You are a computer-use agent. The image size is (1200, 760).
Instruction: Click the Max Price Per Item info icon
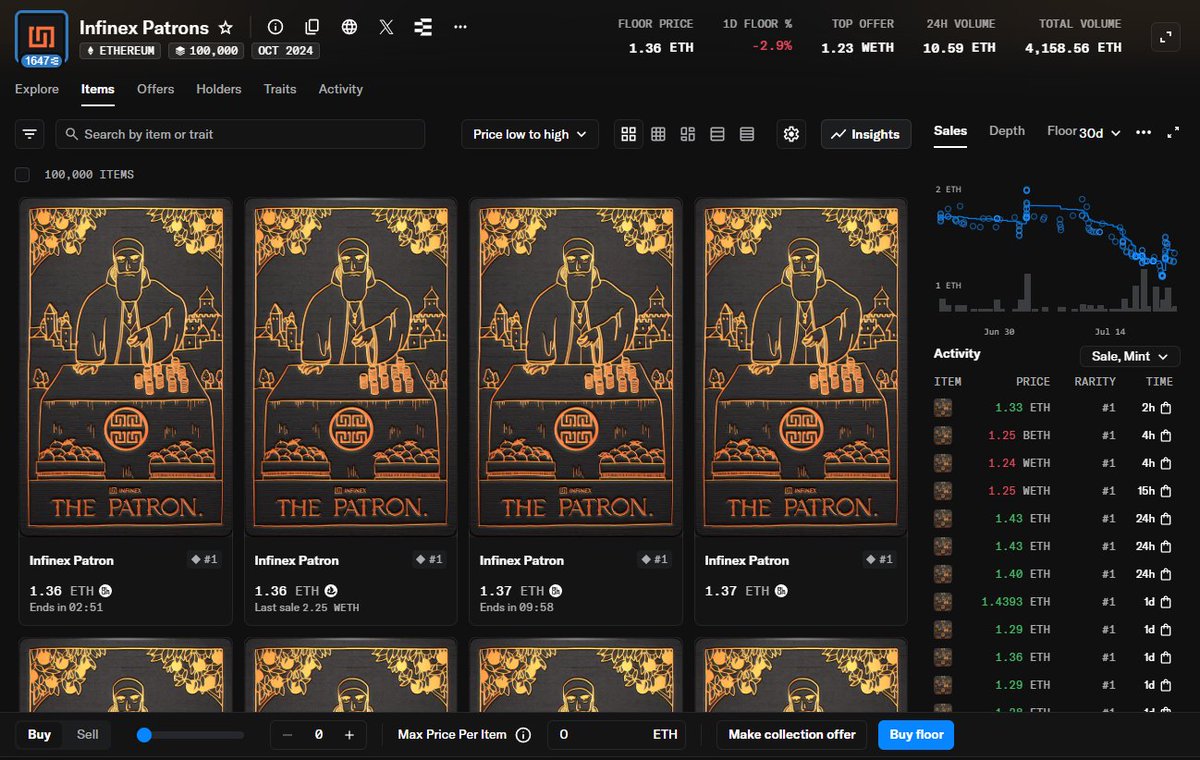click(x=523, y=735)
